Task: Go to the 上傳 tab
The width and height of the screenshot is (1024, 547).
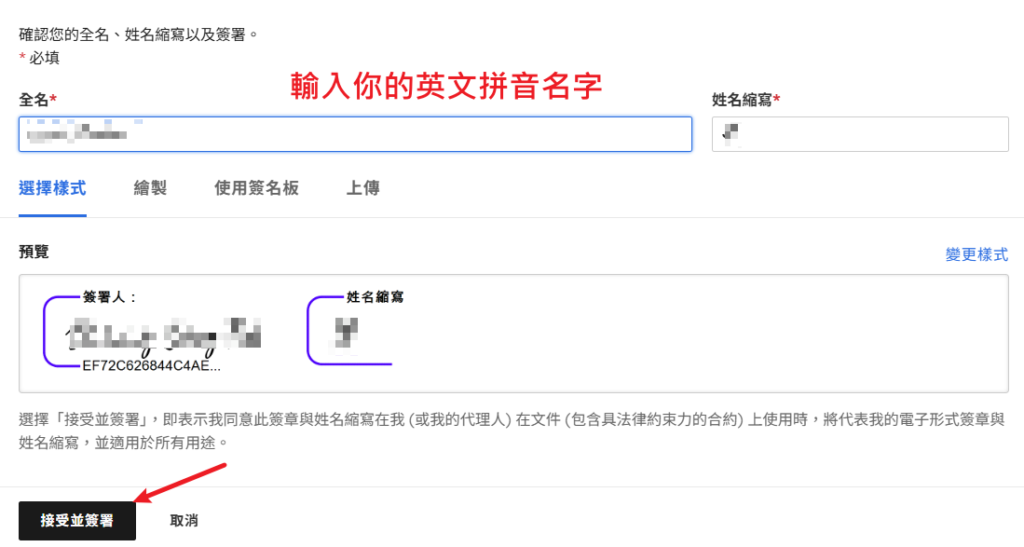Action: (363, 188)
